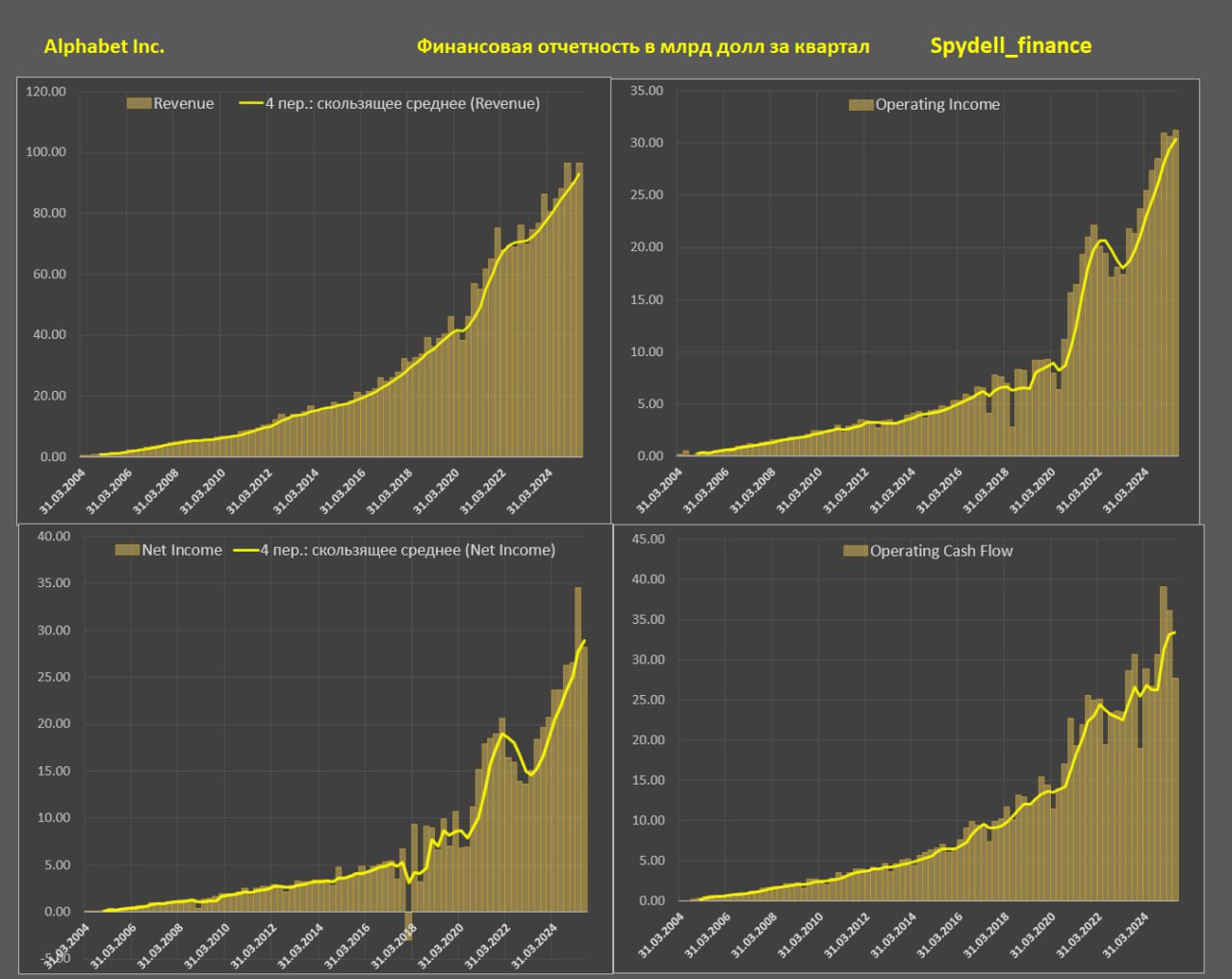Image resolution: width=1232 pixels, height=979 pixels.
Task: Click 31.03.2004 date label under Operating Income chart
Action: [x=659, y=490]
